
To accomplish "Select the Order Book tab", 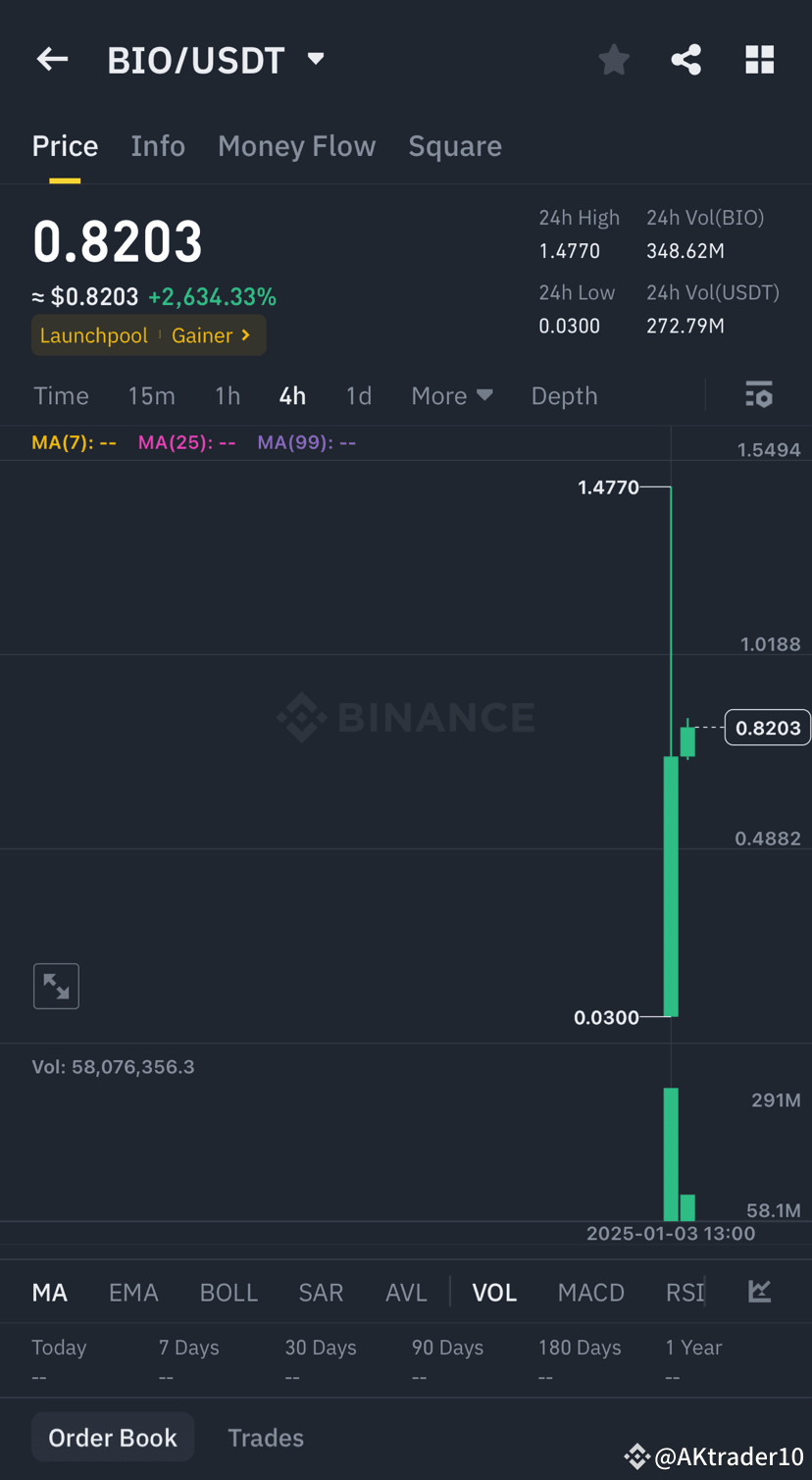I will click(113, 1438).
